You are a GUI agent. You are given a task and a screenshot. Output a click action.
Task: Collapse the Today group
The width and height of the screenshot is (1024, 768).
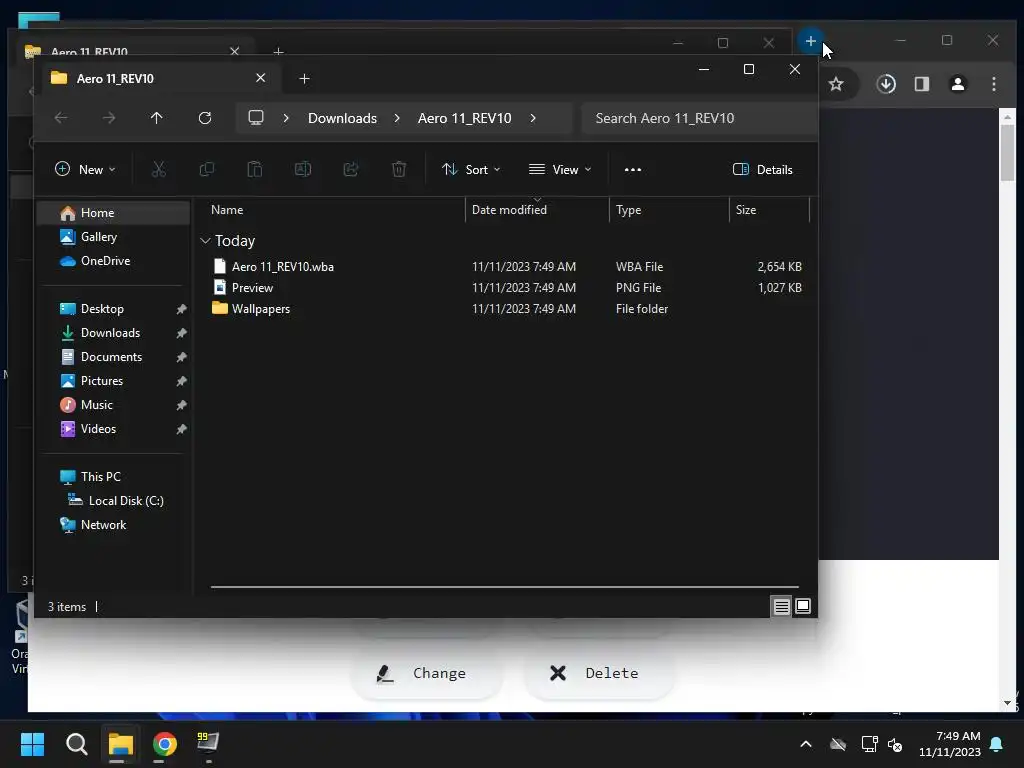click(x=205, y=241)
